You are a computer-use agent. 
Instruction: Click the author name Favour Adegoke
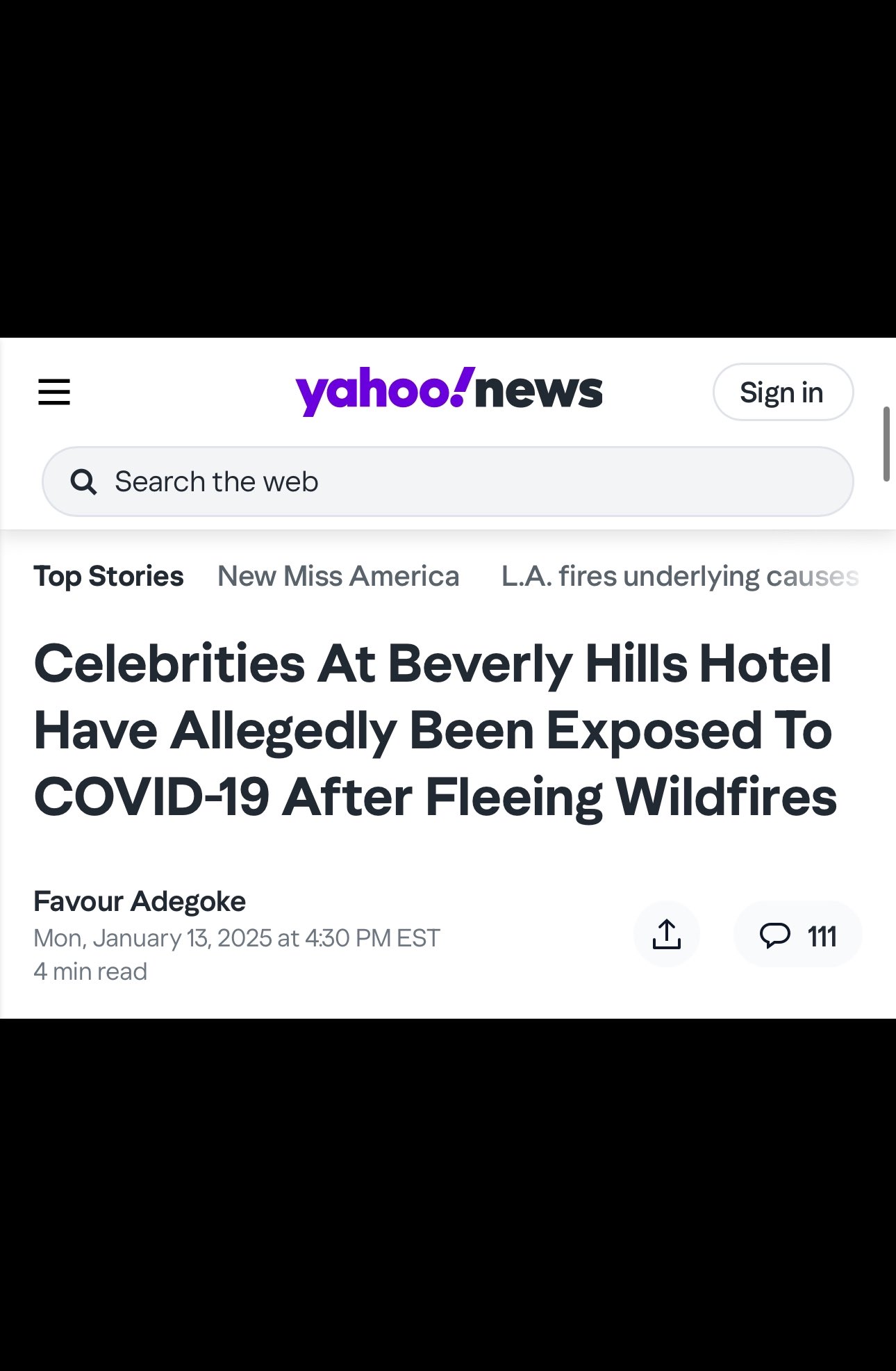click(x=140, y=901)
